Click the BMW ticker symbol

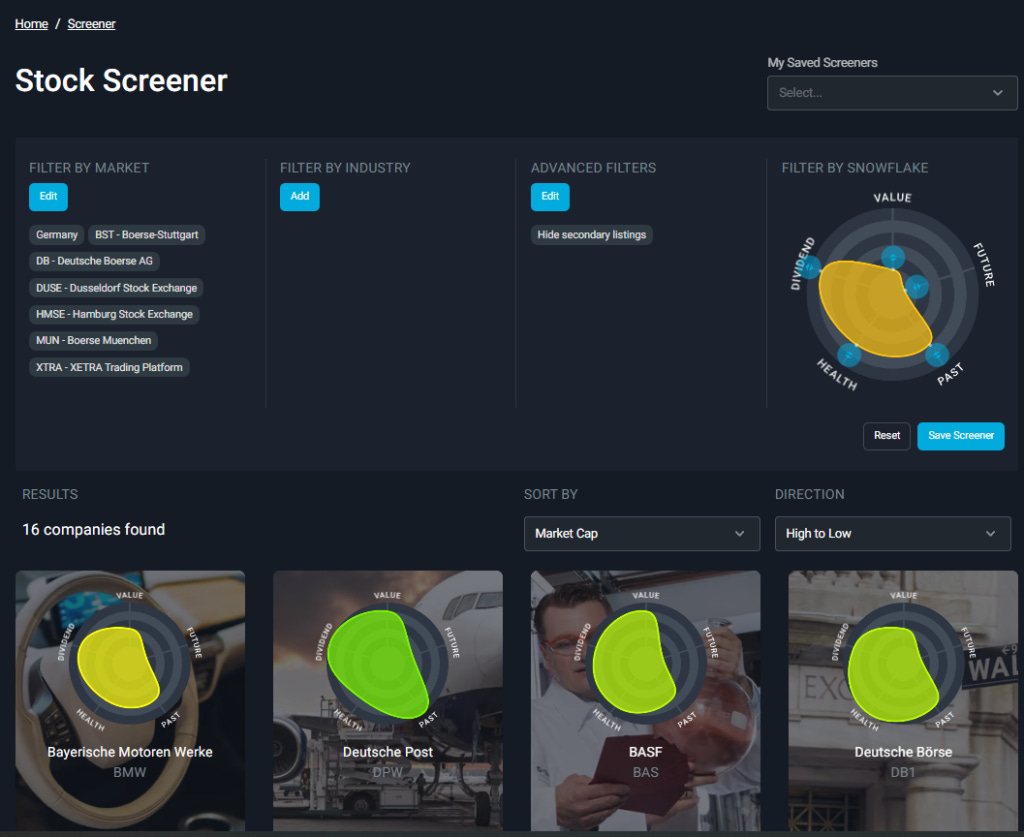coord(129,773)
